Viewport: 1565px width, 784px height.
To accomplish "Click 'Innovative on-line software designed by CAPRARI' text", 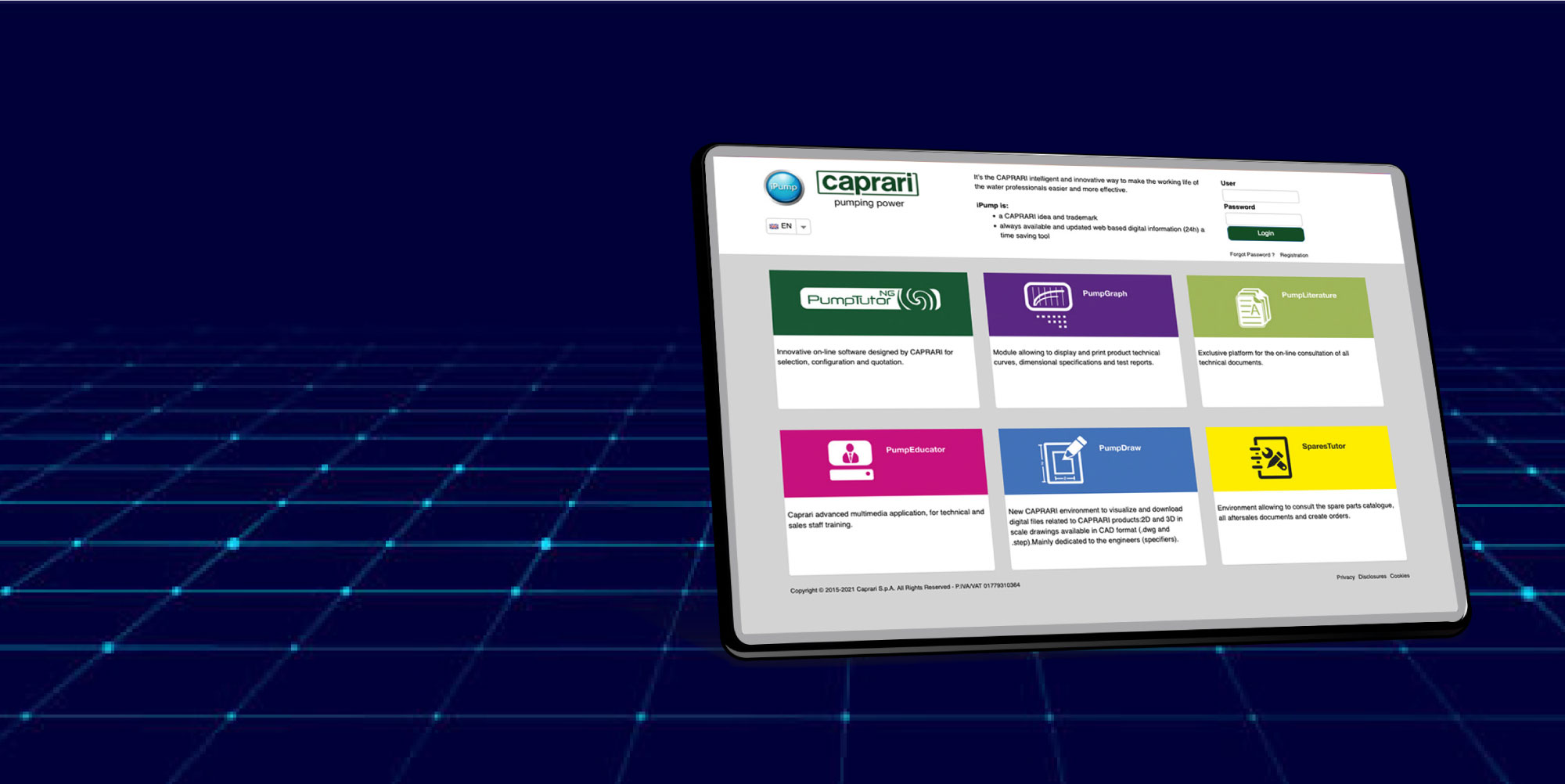I will (x=865, y=357).
